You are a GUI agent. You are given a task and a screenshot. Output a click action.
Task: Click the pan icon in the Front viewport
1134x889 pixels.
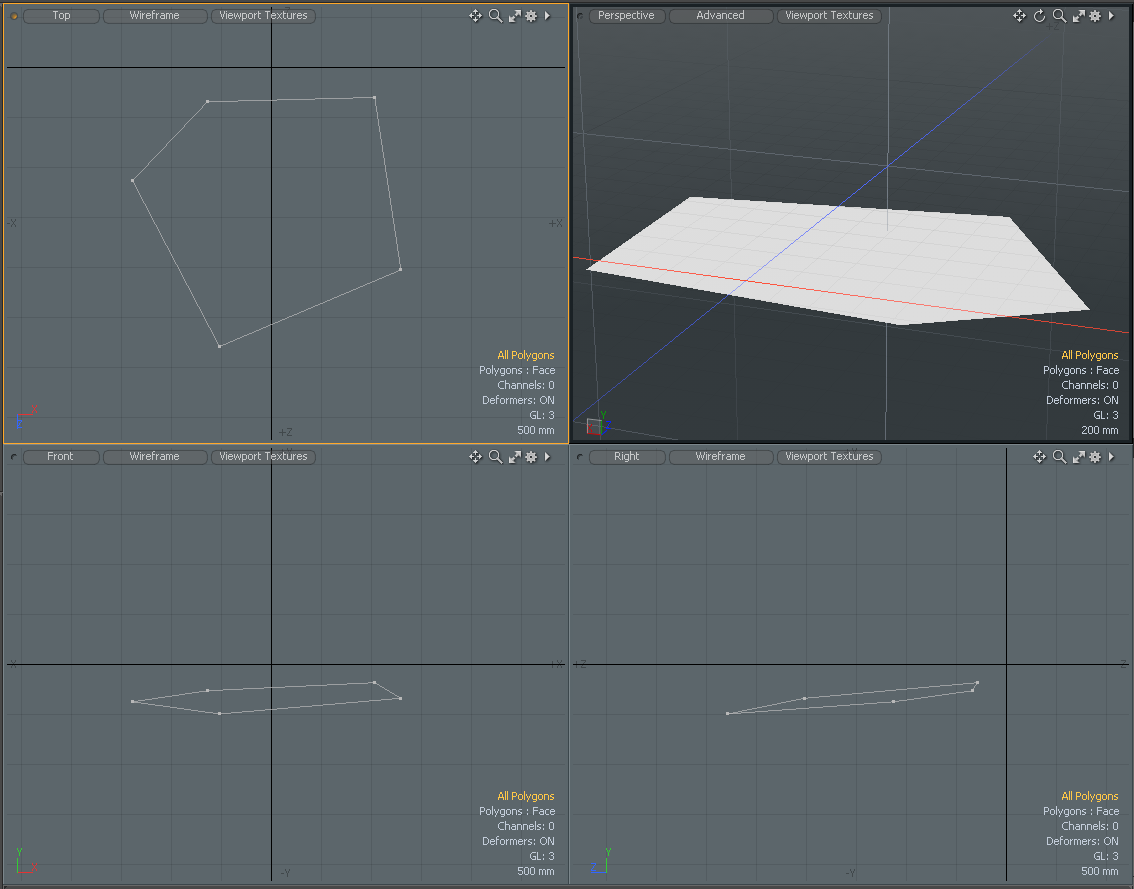476,457
